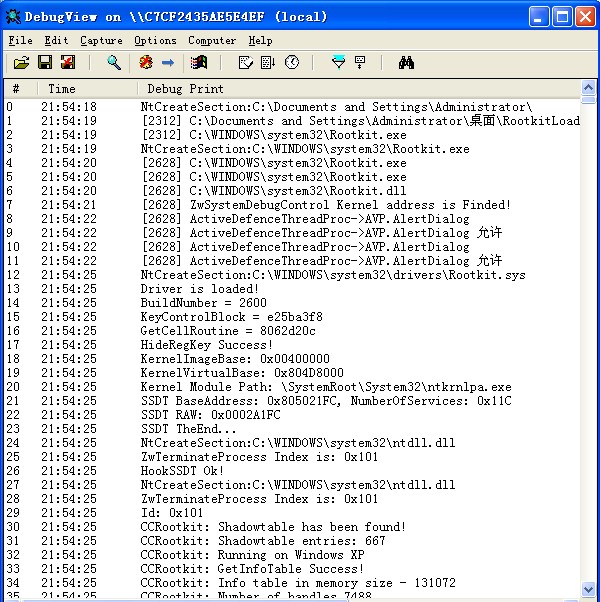Select 'CCRootkit: Shadowtable has been found!' row
The height and width of the screenshot is (602, 600).
pyautogui.click(x=292, y=526)
